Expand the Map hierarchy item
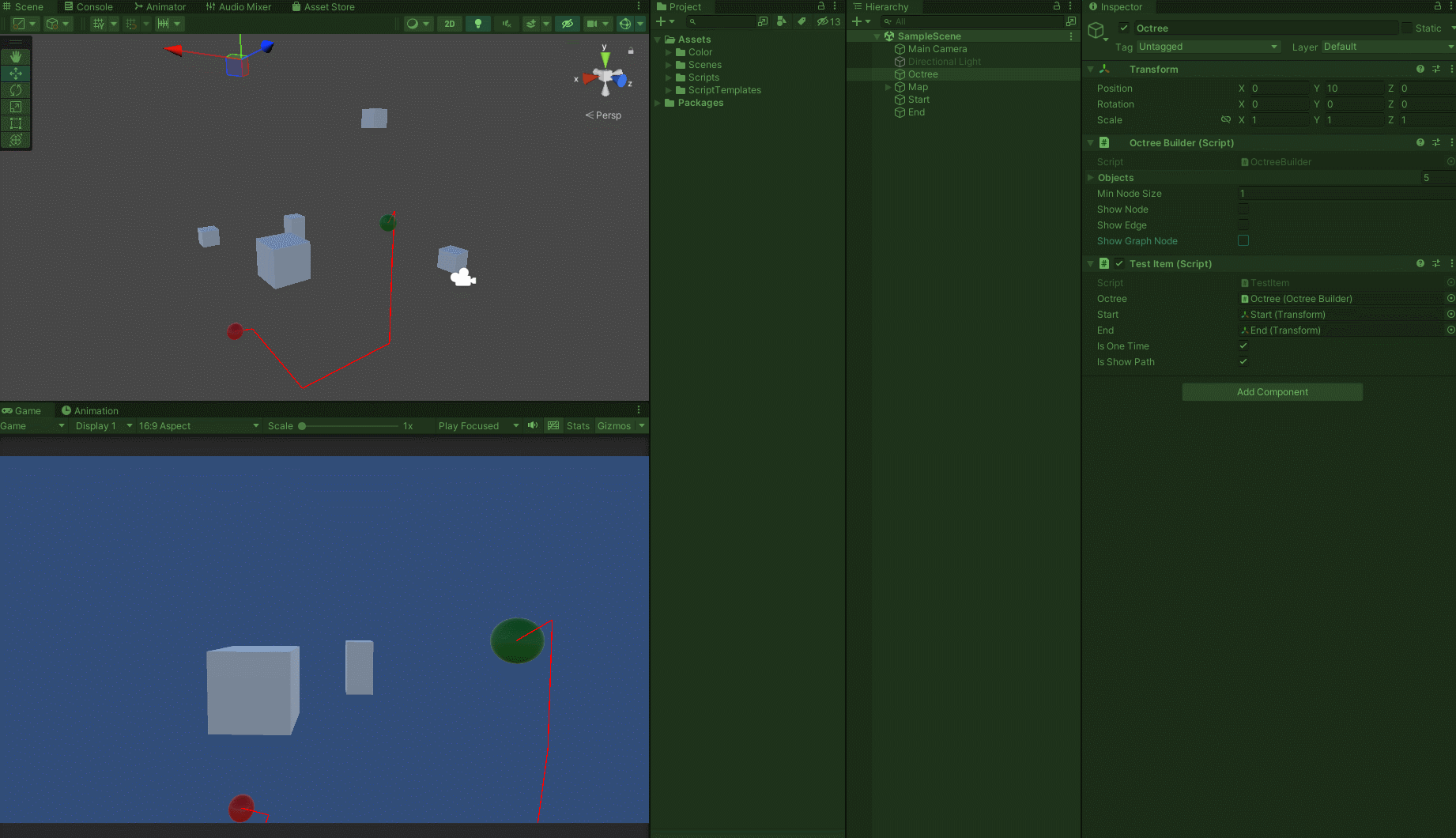Image resolution: width=1456 pixels, height=838 pixels. coord(888,87)
